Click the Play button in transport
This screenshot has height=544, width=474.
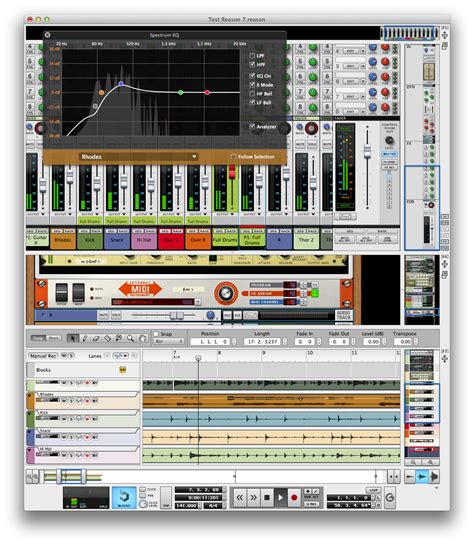click(x=280, y=498)
